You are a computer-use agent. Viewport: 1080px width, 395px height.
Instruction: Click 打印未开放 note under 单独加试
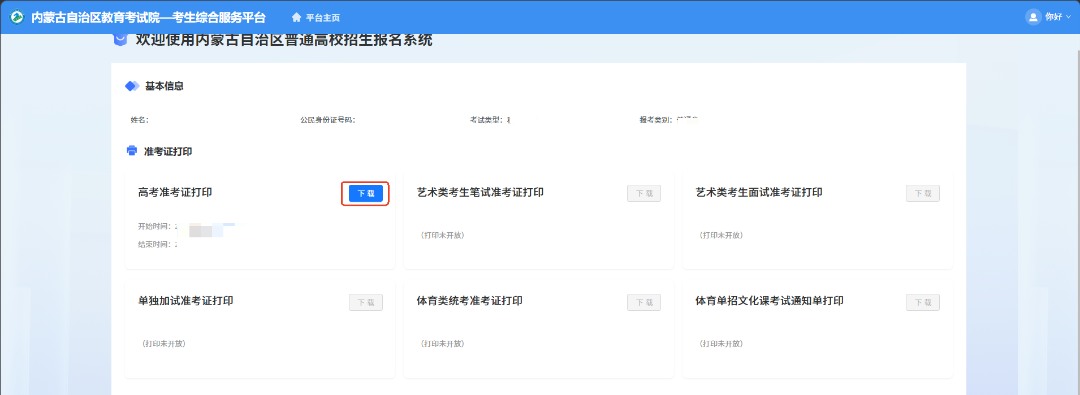tap(163, 343)
